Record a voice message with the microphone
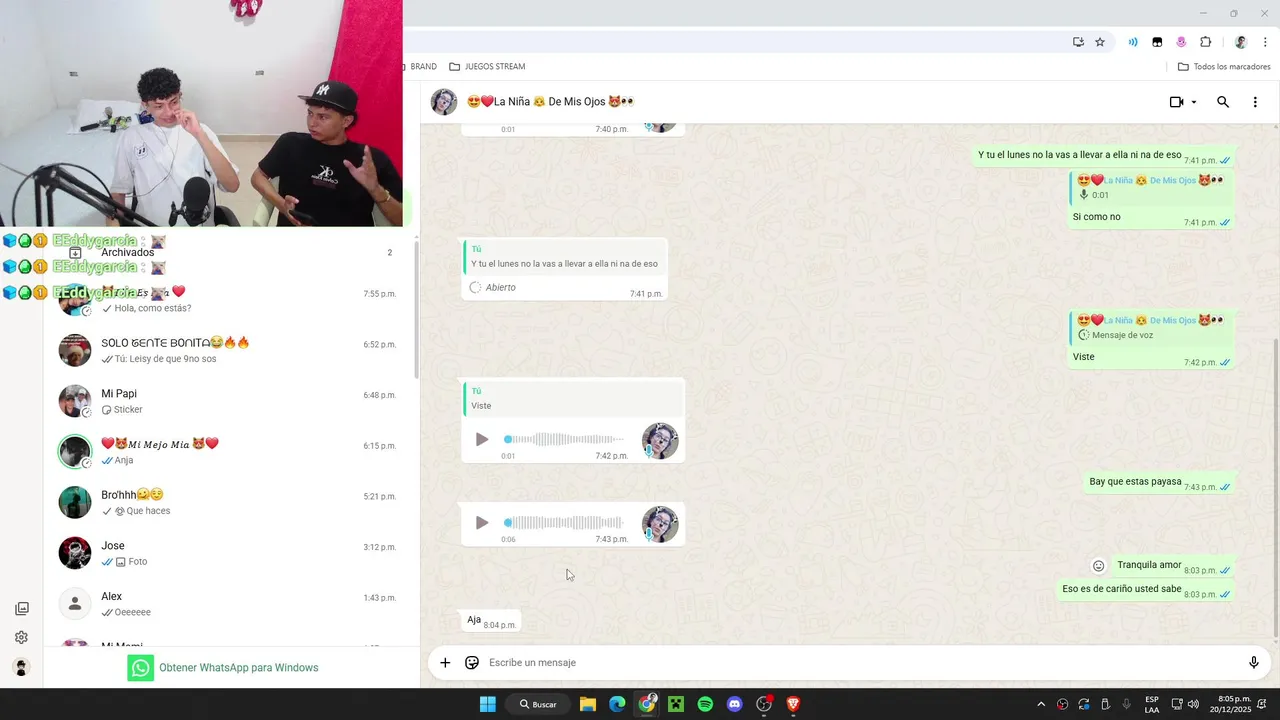The width and height of the screenshot is (1280, 720). click(1253, 662)
